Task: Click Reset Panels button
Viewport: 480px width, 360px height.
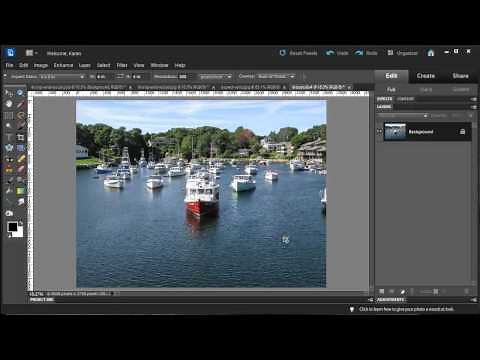Action: tap(299, 53)
